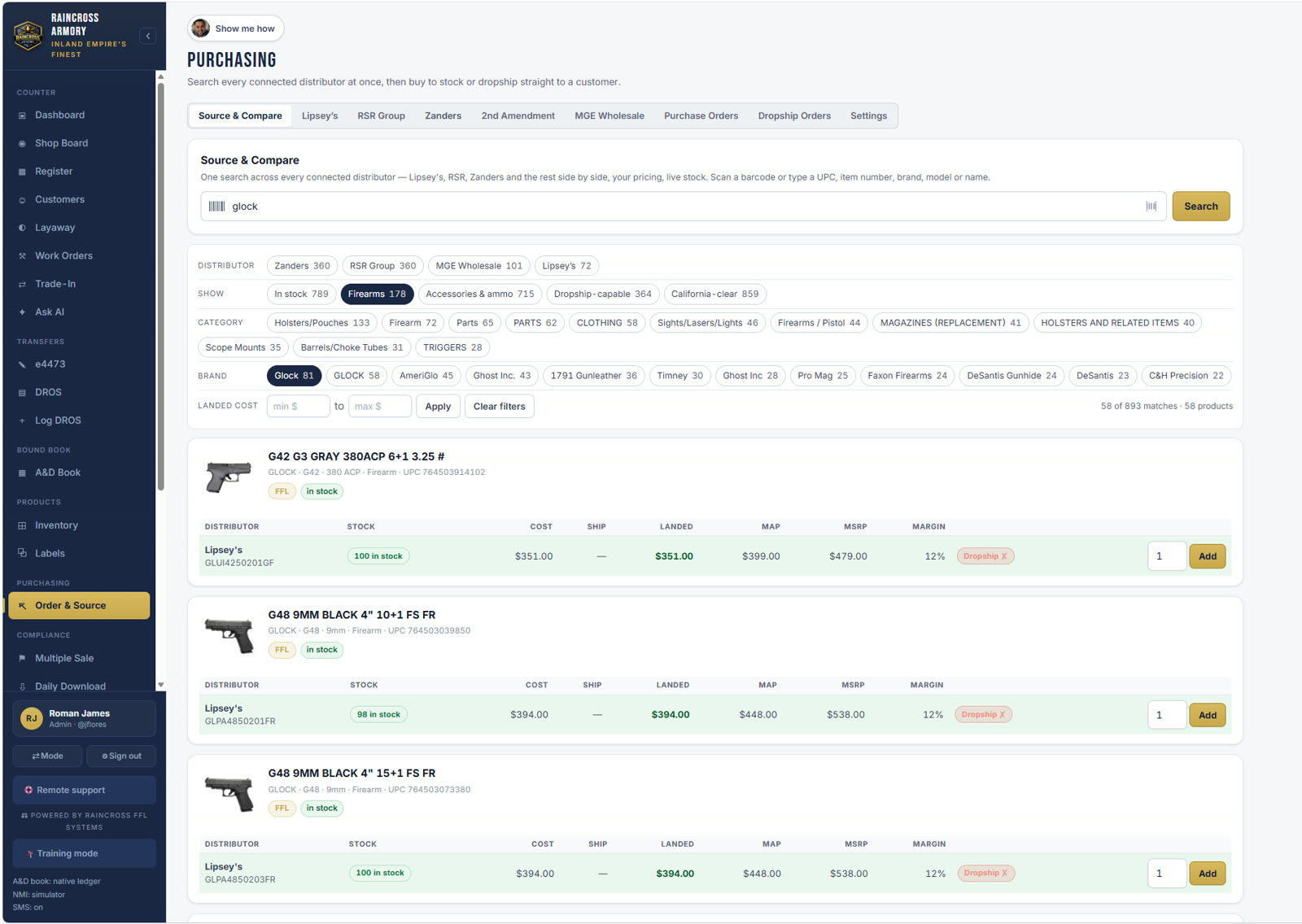Click the A&D Book icon
Viewport: 1302px width, 924px height.
coord(22,473)
